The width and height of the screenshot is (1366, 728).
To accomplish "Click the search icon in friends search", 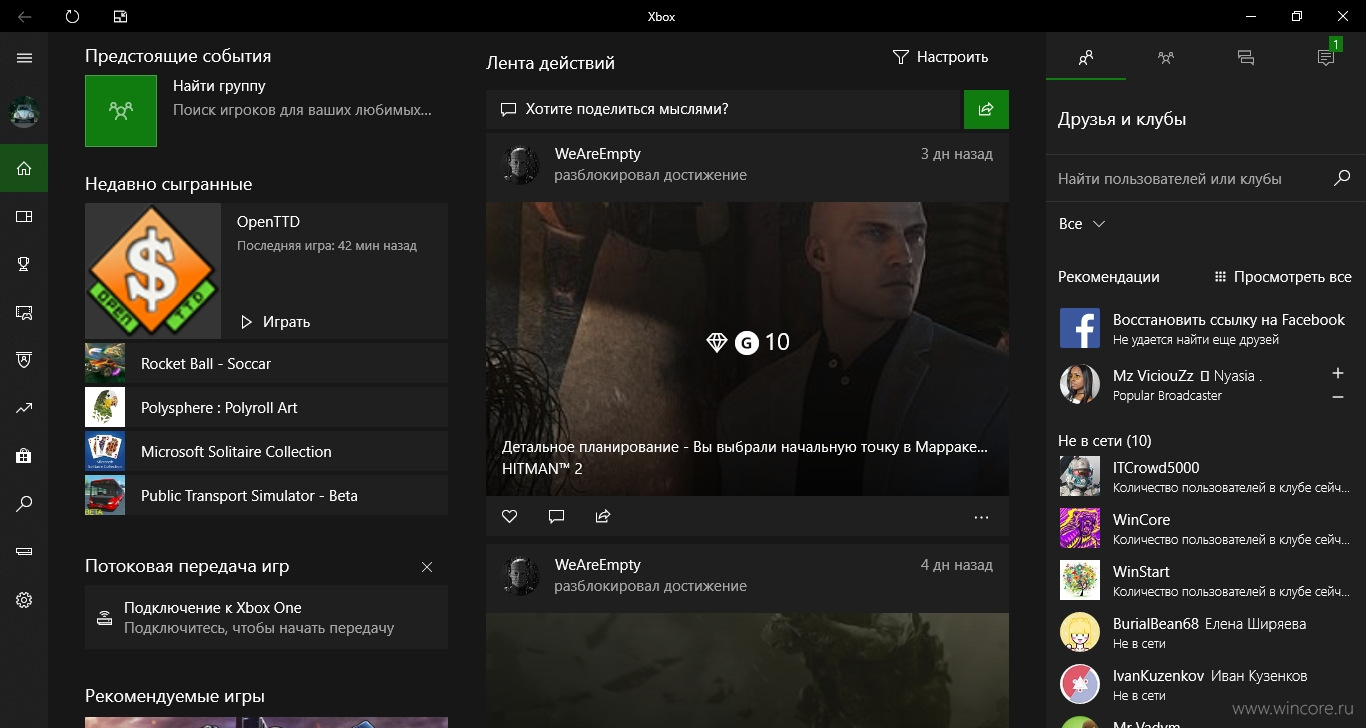I will [x=1342, y=178].
